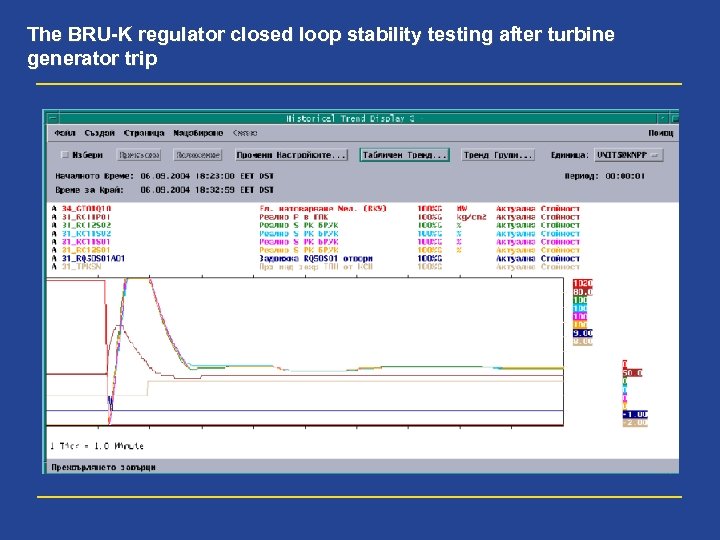This screenshot has width=720, height=540.
Task: Click the beige -2.00 lower scale label
Action: point(635,422)
